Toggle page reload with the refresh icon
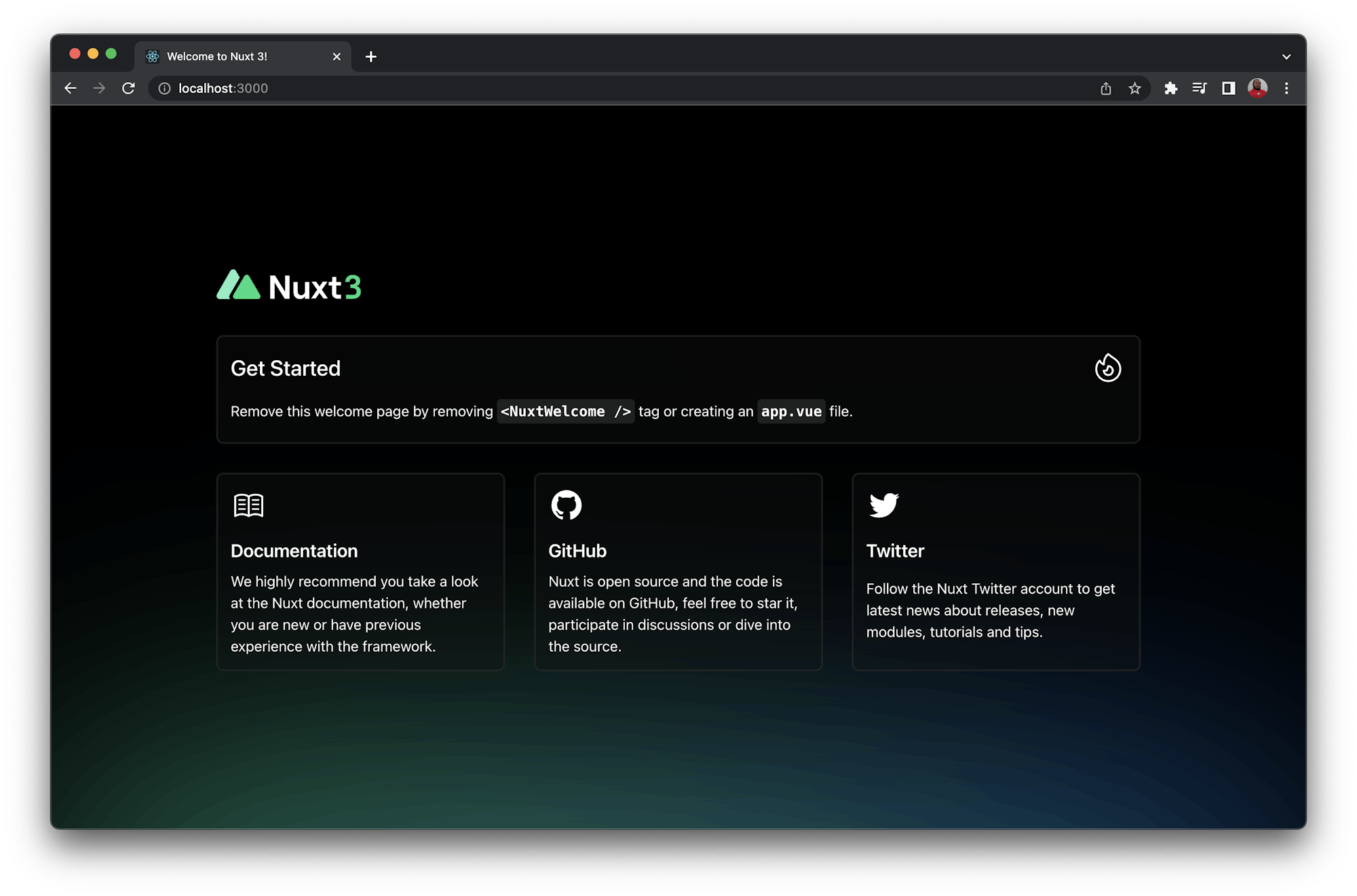The width and height of the screenshot is (1357, 896). [128, 88]
